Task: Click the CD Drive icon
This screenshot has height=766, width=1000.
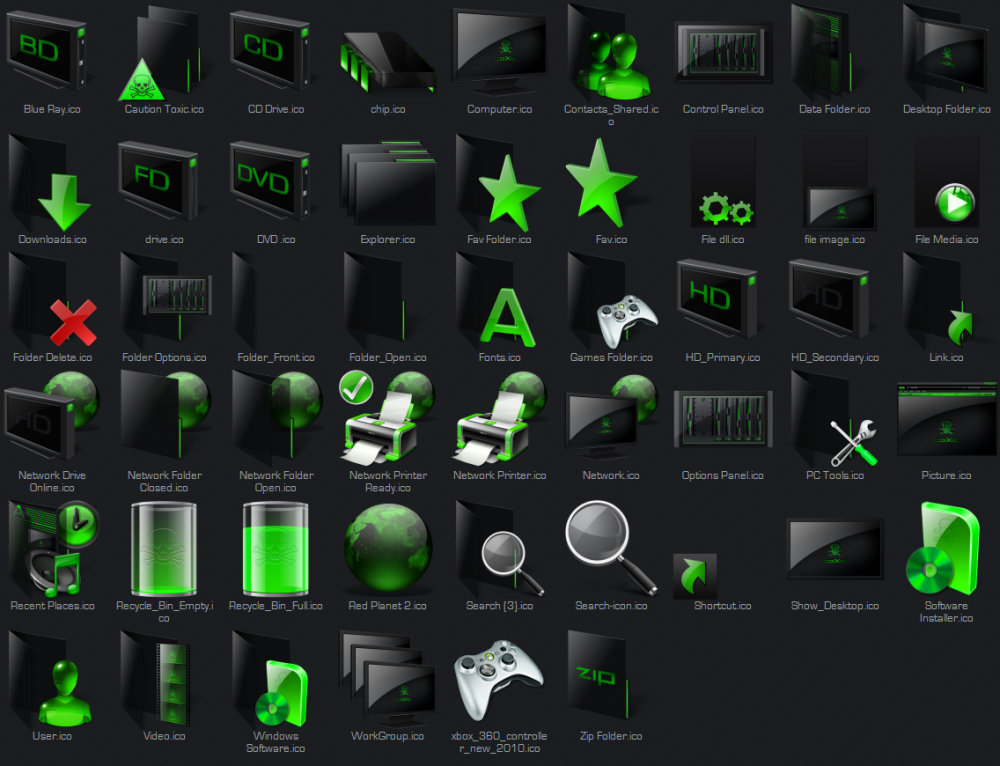Action: [x=274, y=55]
